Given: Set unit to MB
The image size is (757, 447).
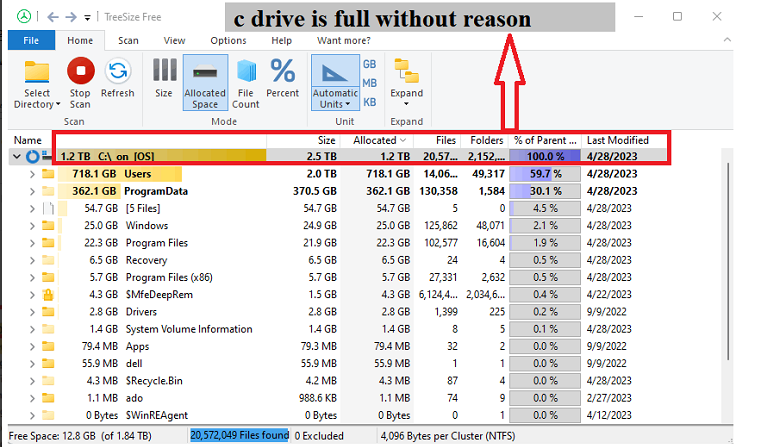Looking at the screenshot, I should [x=370, y=83].
